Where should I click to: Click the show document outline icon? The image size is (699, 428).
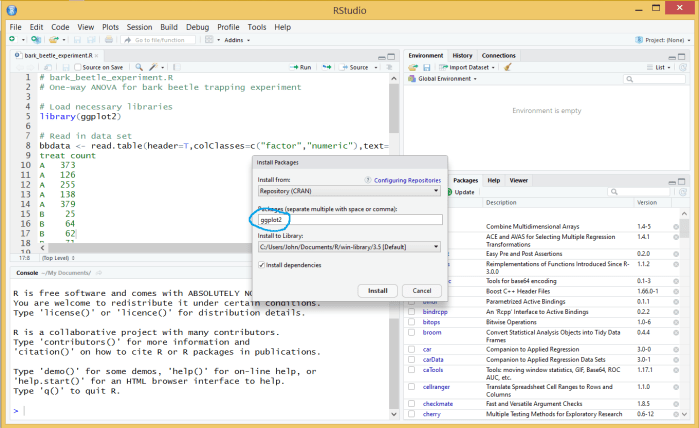pyautogui.click(x=389, y=67)
